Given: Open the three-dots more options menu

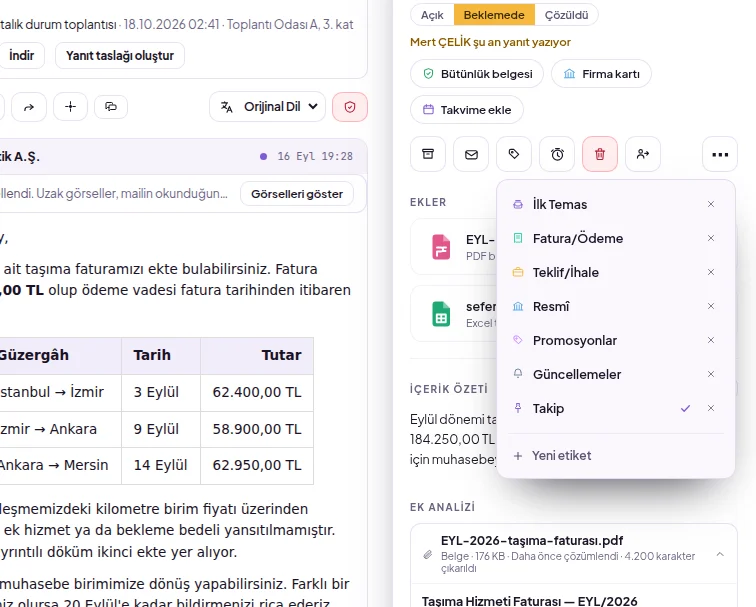Looking at the screenshot, I should [x=720, y=154].
